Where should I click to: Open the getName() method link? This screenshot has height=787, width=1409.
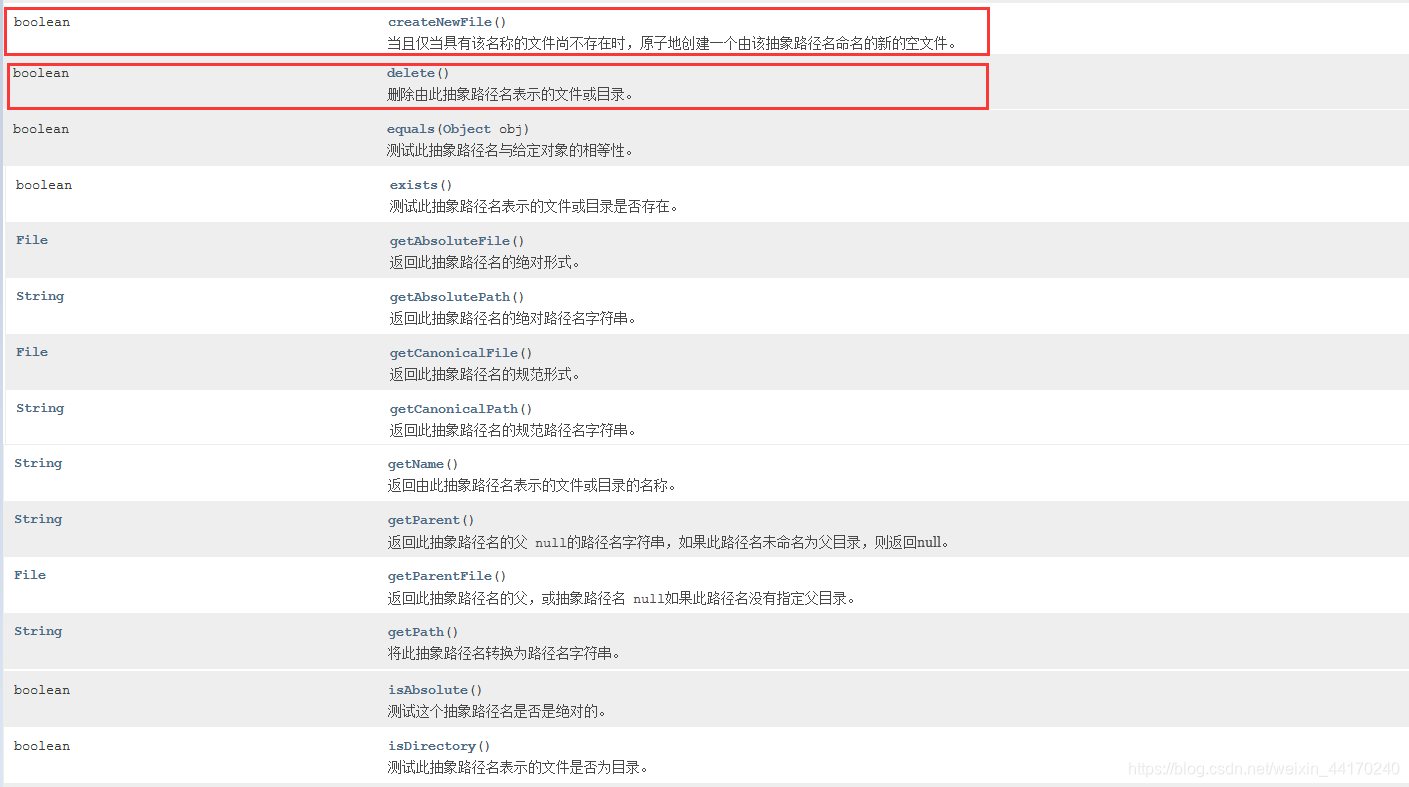pos(423,464)
